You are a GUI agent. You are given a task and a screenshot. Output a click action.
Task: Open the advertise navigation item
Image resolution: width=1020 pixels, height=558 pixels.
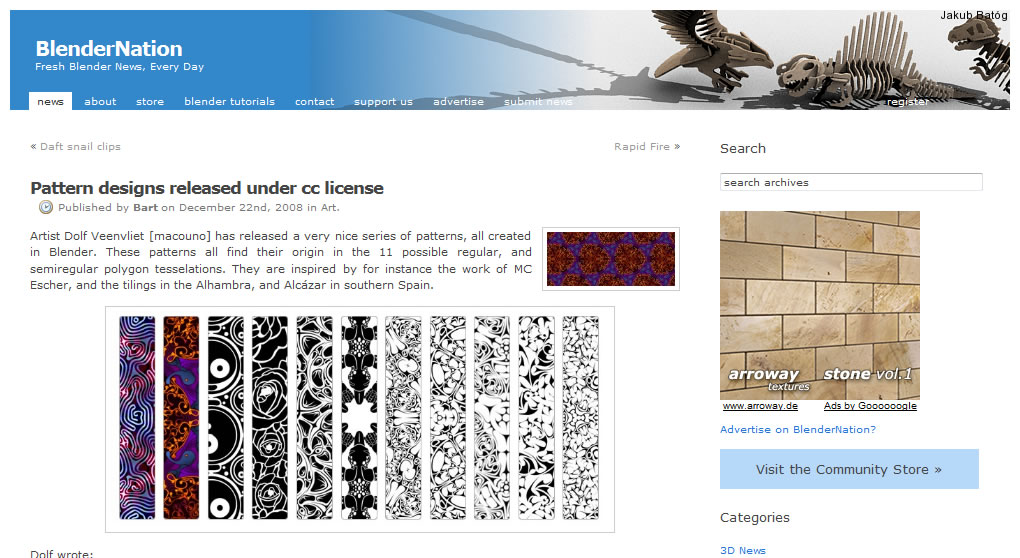click(458, 102)
